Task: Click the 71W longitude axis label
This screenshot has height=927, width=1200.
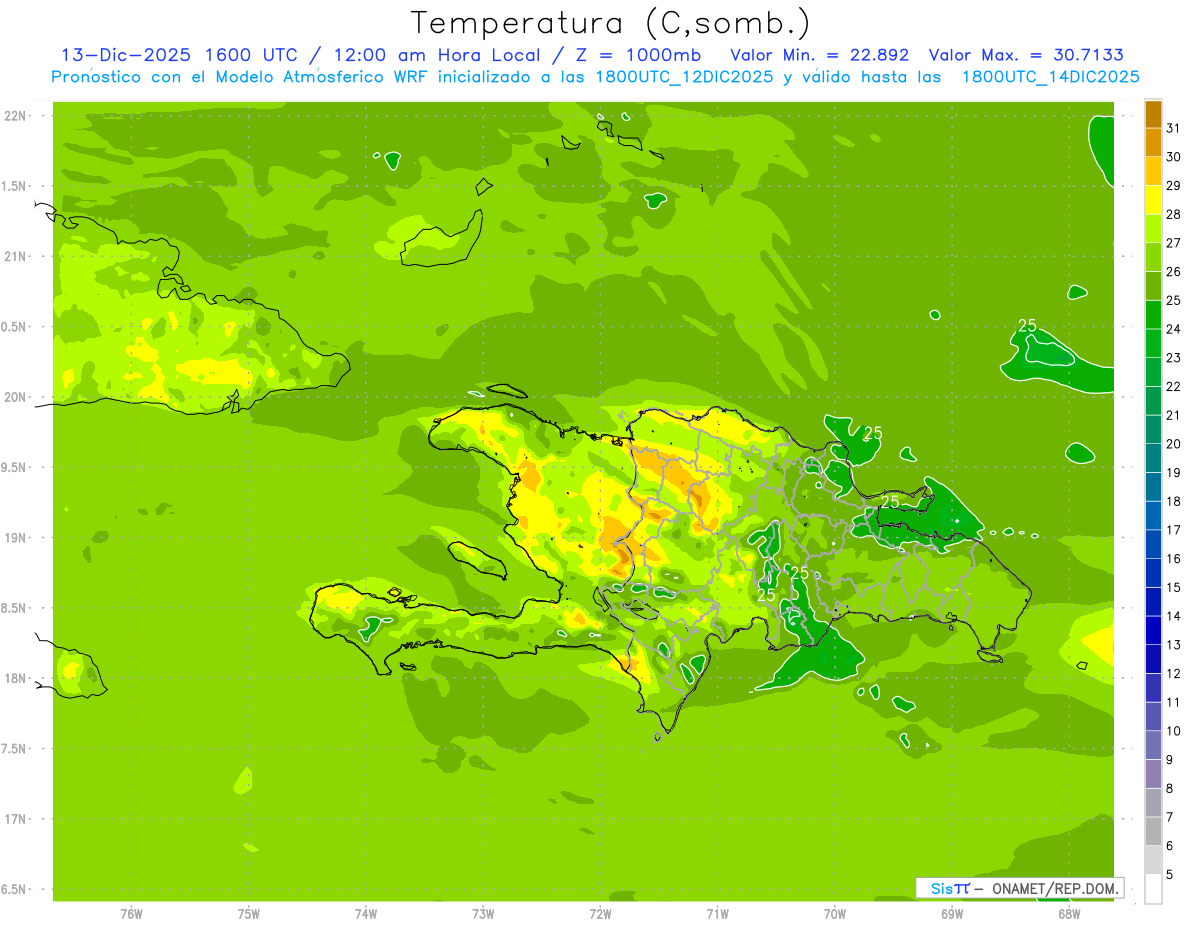Action: tap(717, 913)
